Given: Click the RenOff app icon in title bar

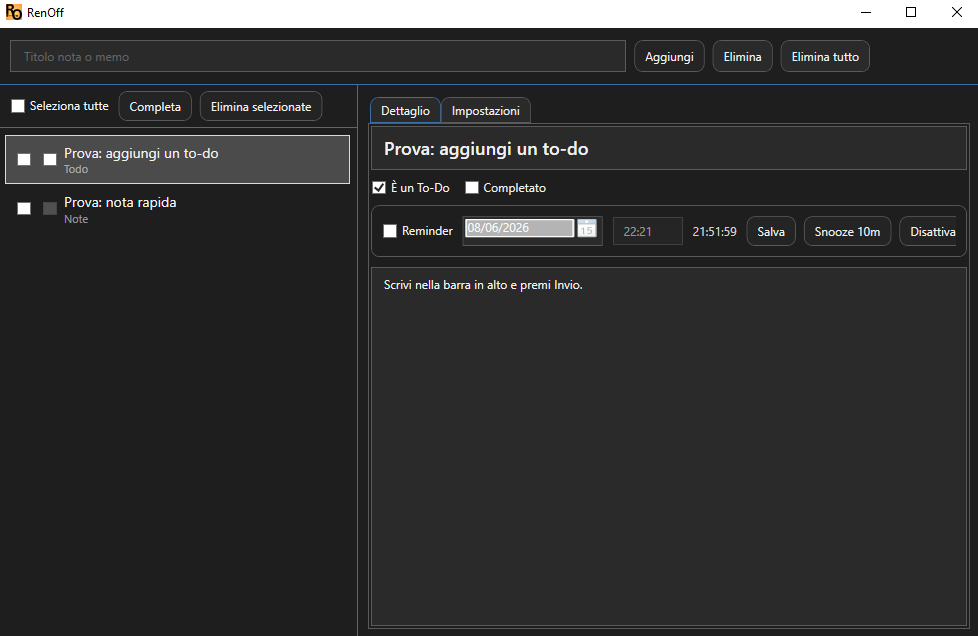Looking at the screenshot, I should pos(14,12).
